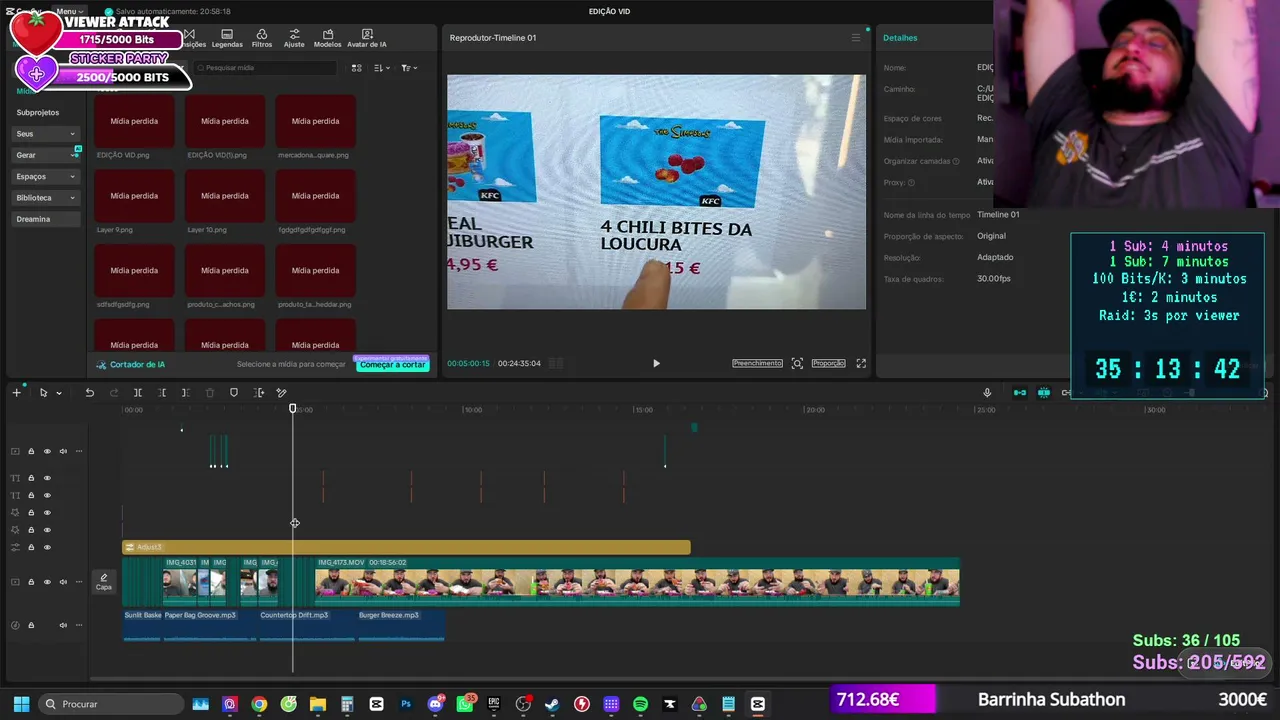Image resolution: width=1280 pixels, height=720 pixels.
Task: Switch to the Filtros tab
Action: pos(262,38)
